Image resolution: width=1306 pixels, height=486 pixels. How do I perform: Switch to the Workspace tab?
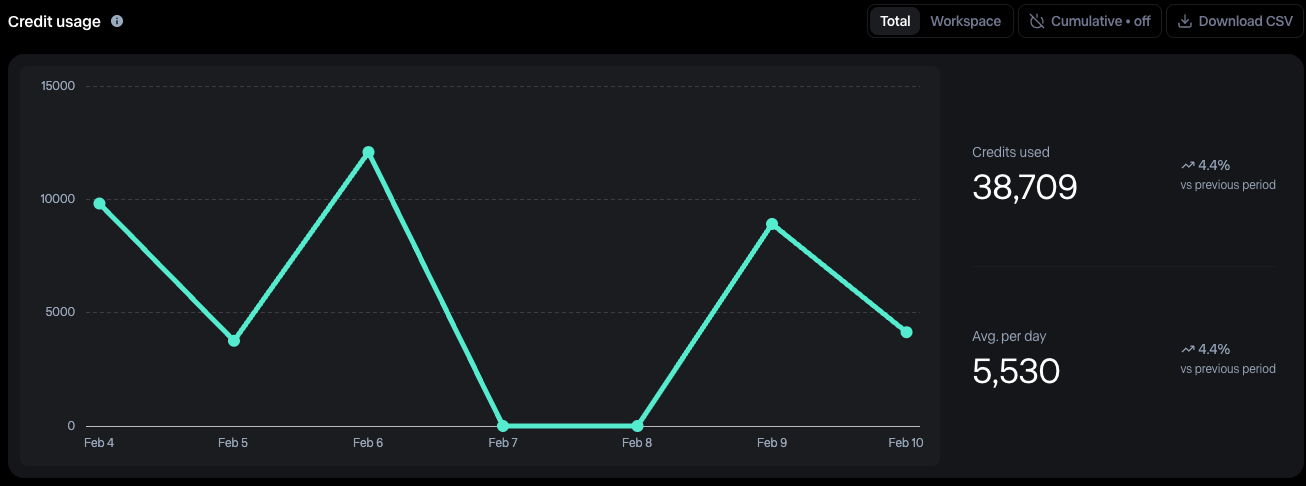pos(965,21)
